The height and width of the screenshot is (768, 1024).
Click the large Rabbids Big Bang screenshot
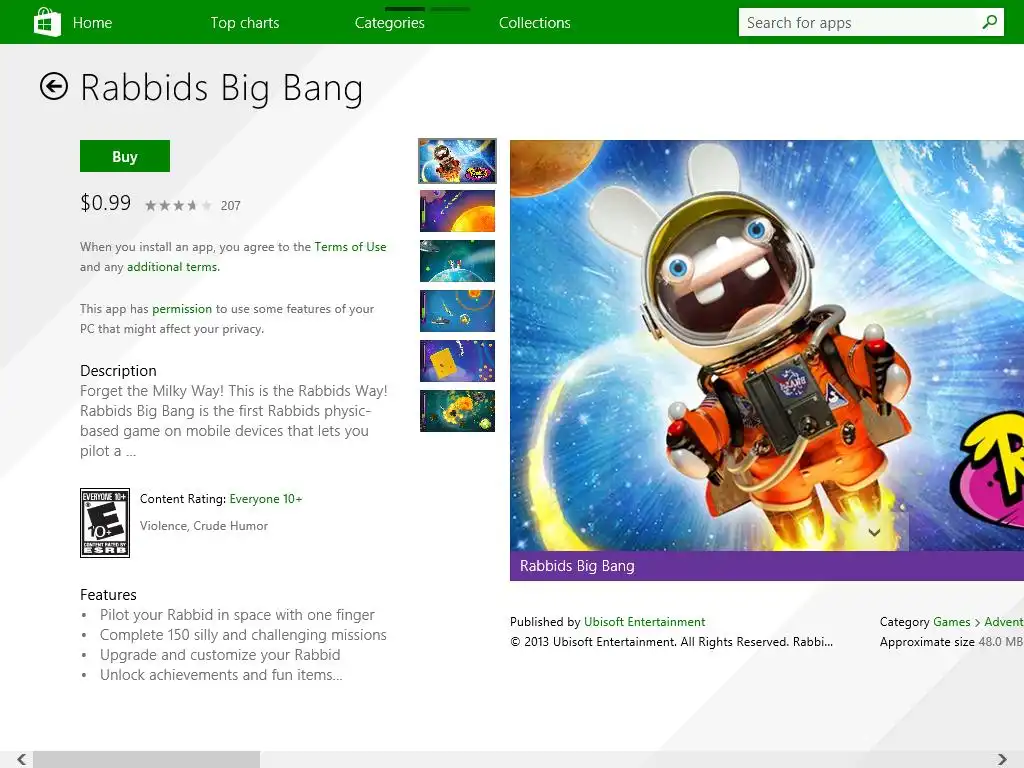[x=767, y=345]
